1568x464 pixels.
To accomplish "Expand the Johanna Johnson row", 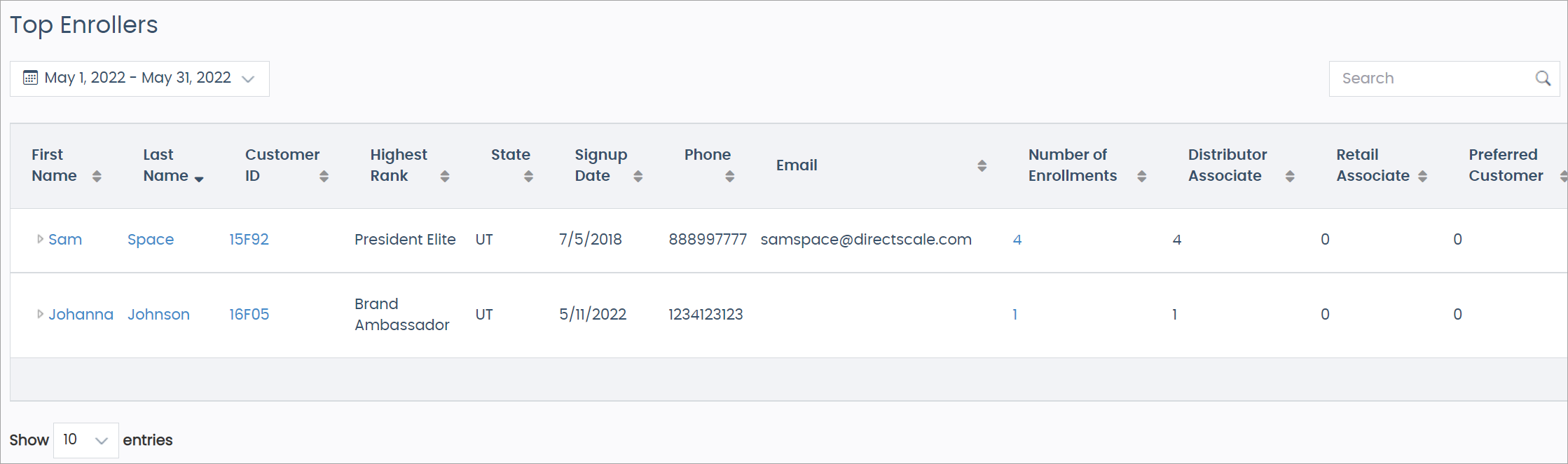I will tap(40, 315).
